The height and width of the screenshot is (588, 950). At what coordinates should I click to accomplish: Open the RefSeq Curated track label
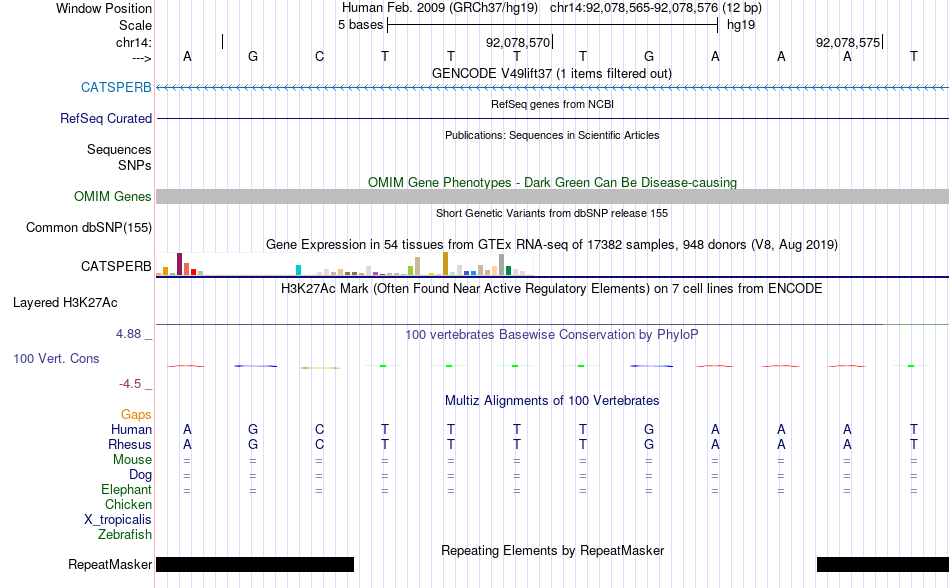[x=105, y=118]
